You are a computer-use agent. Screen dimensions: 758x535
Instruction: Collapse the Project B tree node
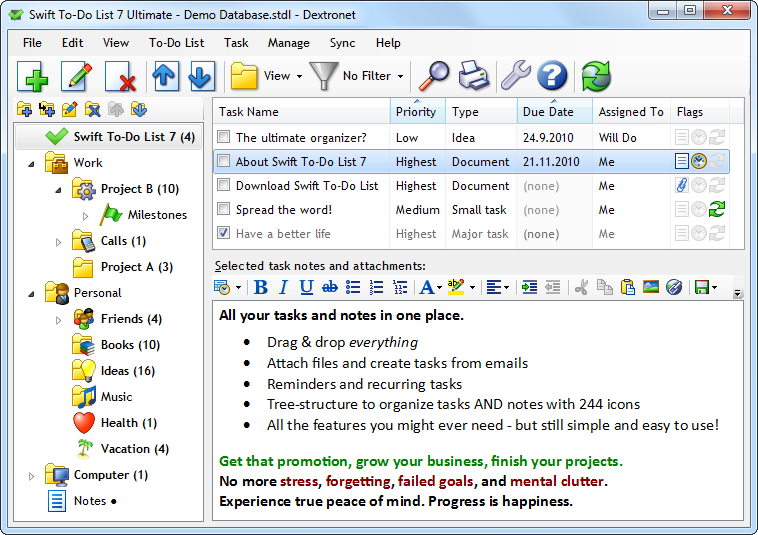[x=58, y=190]
